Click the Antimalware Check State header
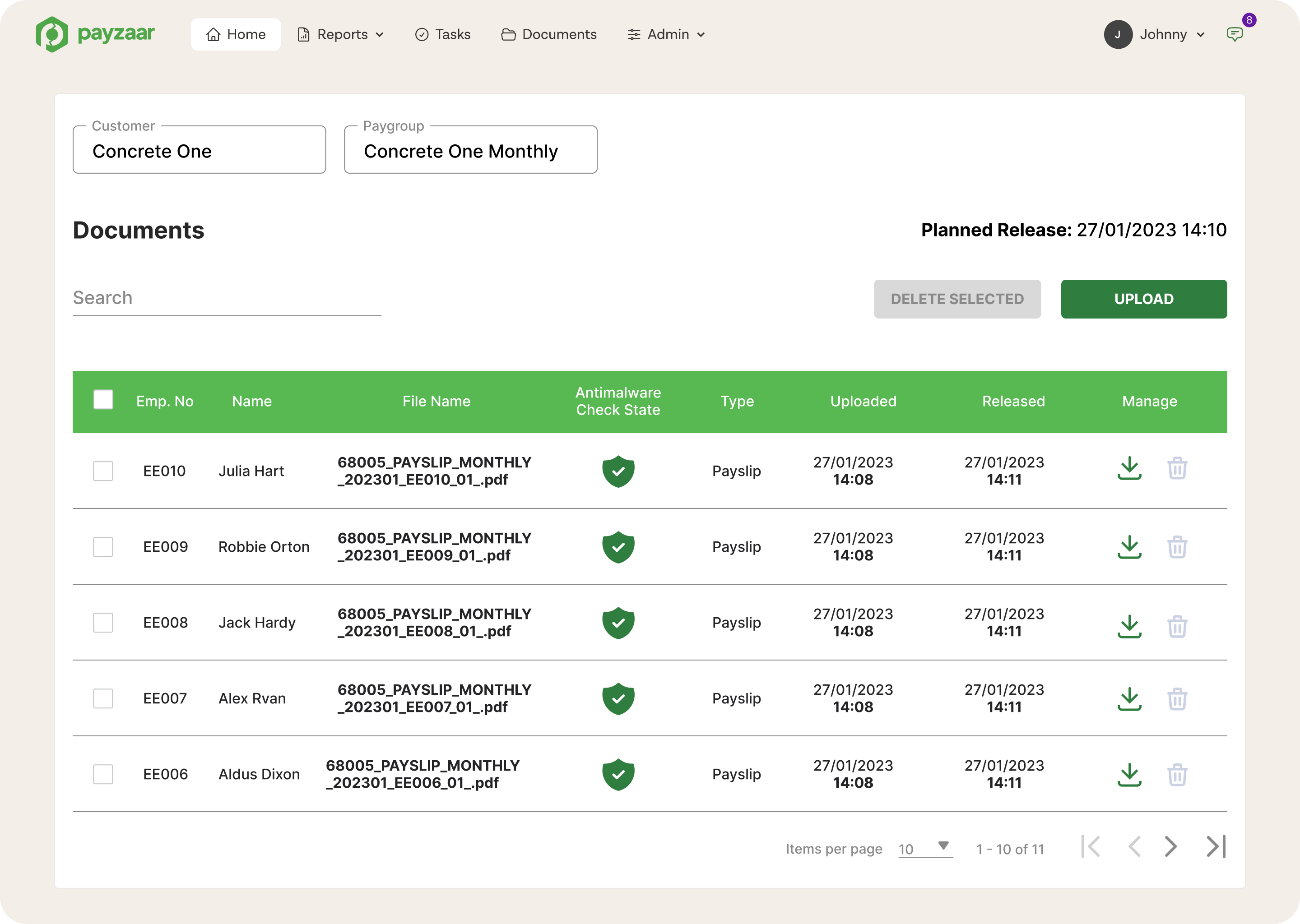 pos(618,401)
